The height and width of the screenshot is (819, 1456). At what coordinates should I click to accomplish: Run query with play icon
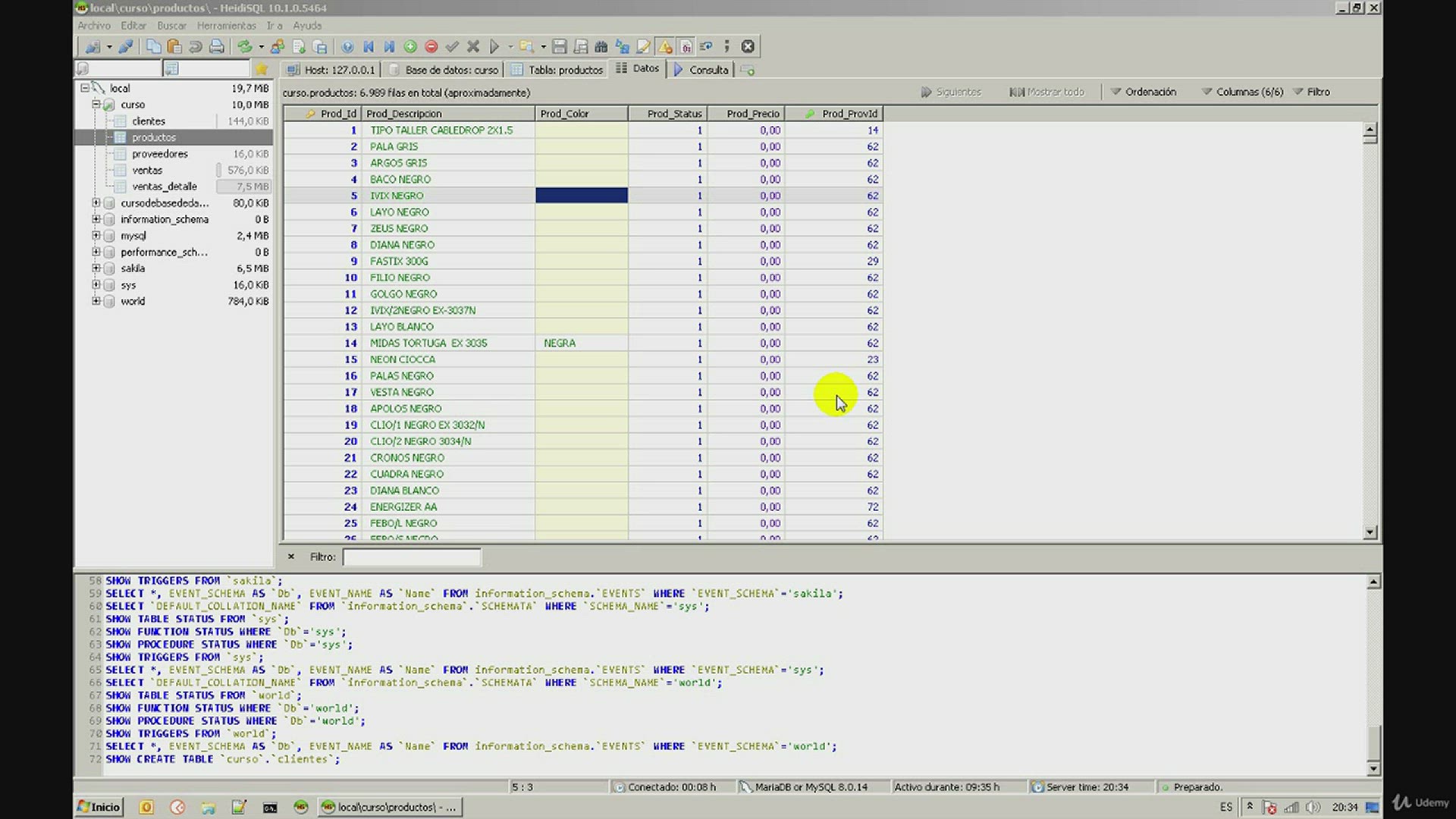pyautogui.click(x=494, y=47)
